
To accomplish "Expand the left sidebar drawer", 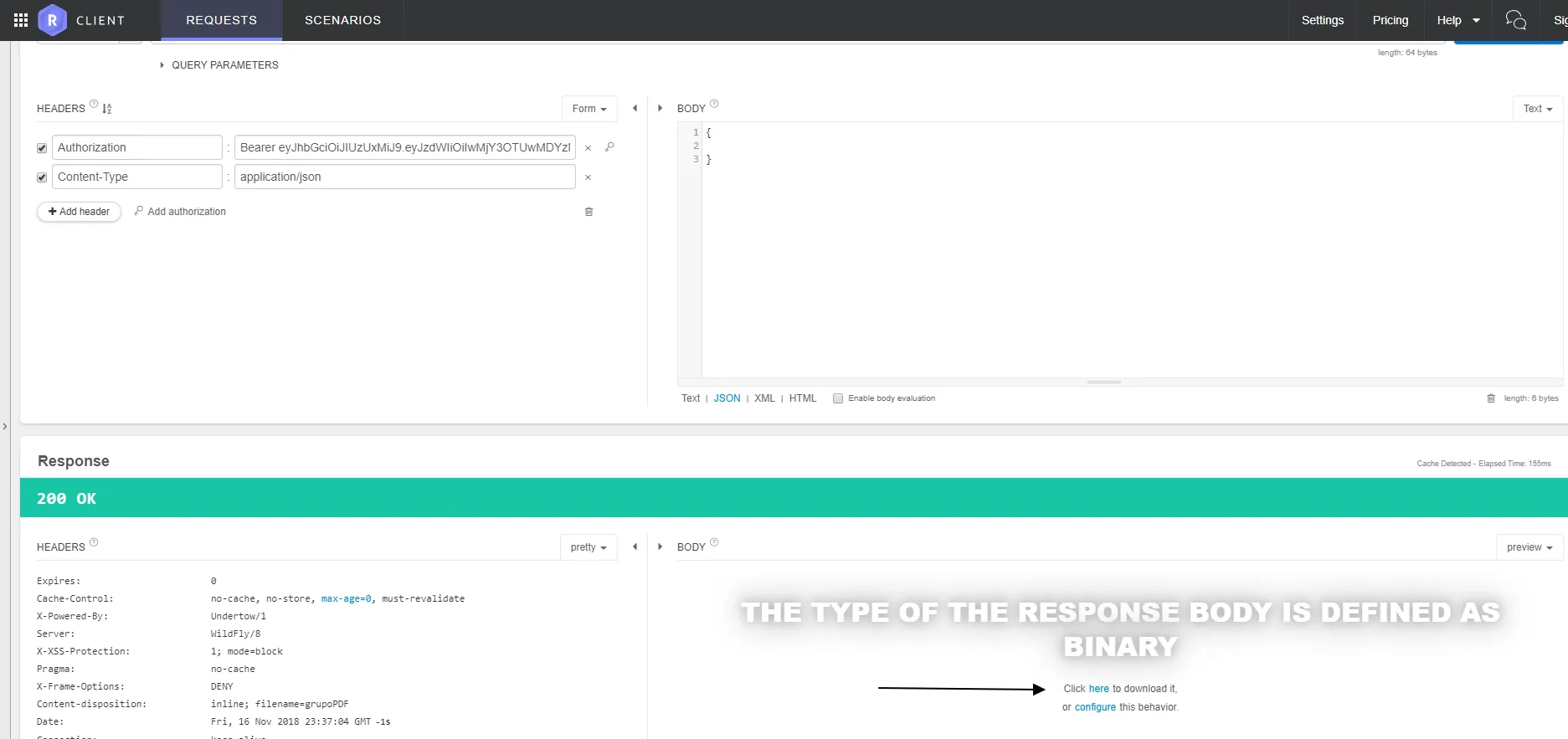I will point(4,427).
